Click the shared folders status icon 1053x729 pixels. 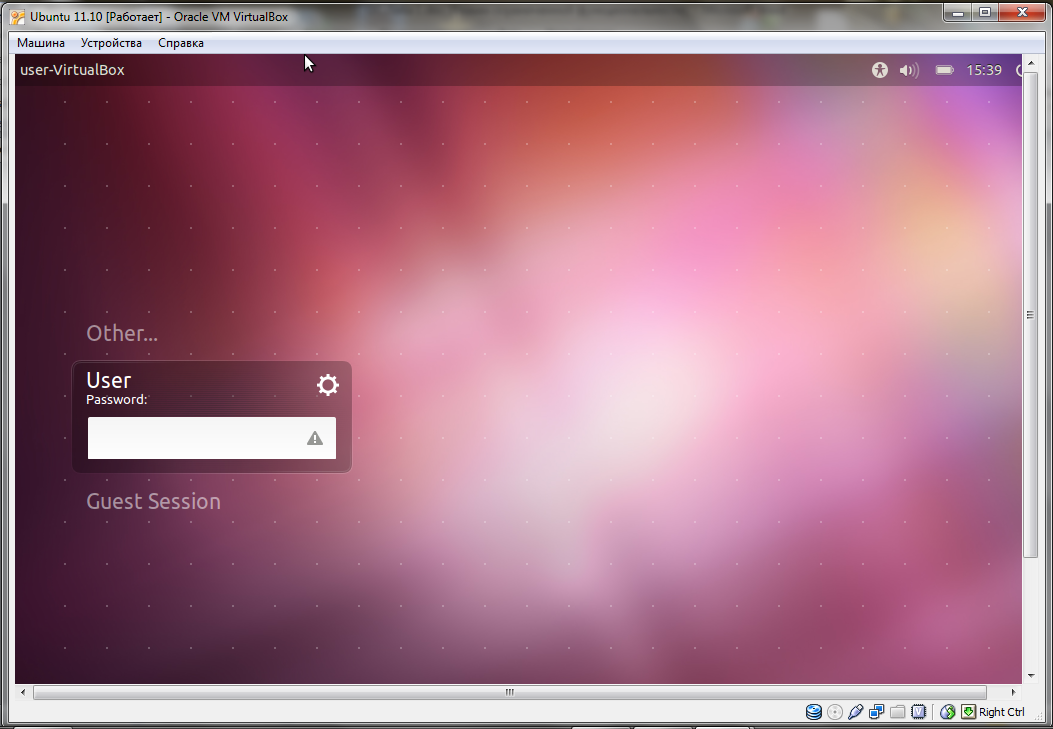point(897,712)
